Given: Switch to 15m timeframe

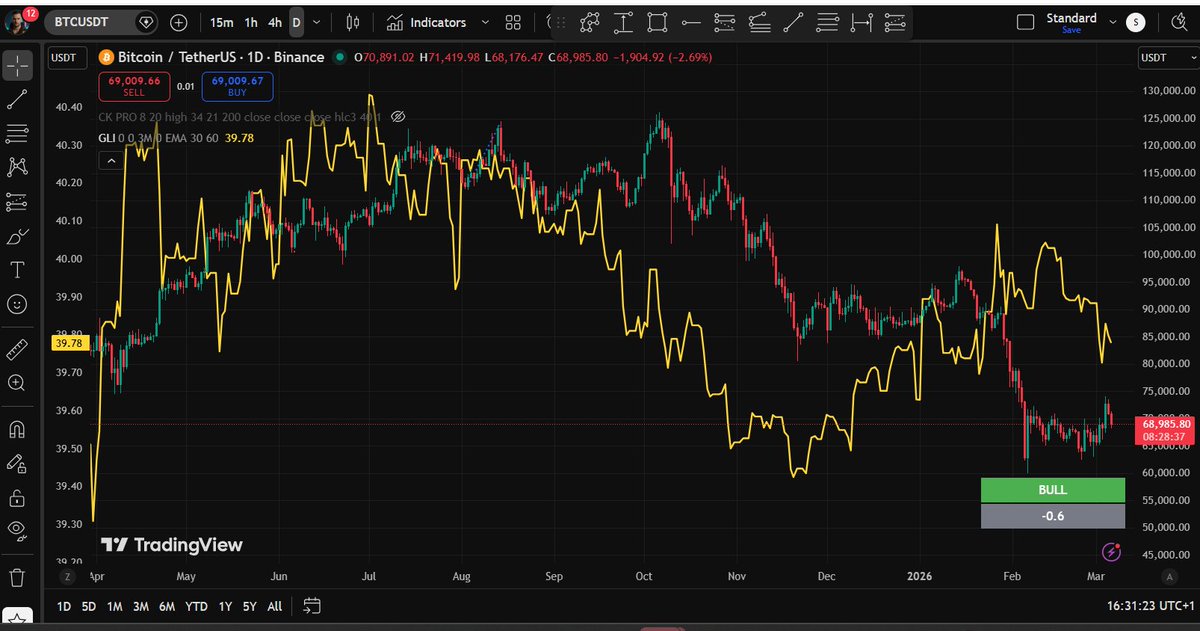Looking at the screenshot, I should coord(221,21).
